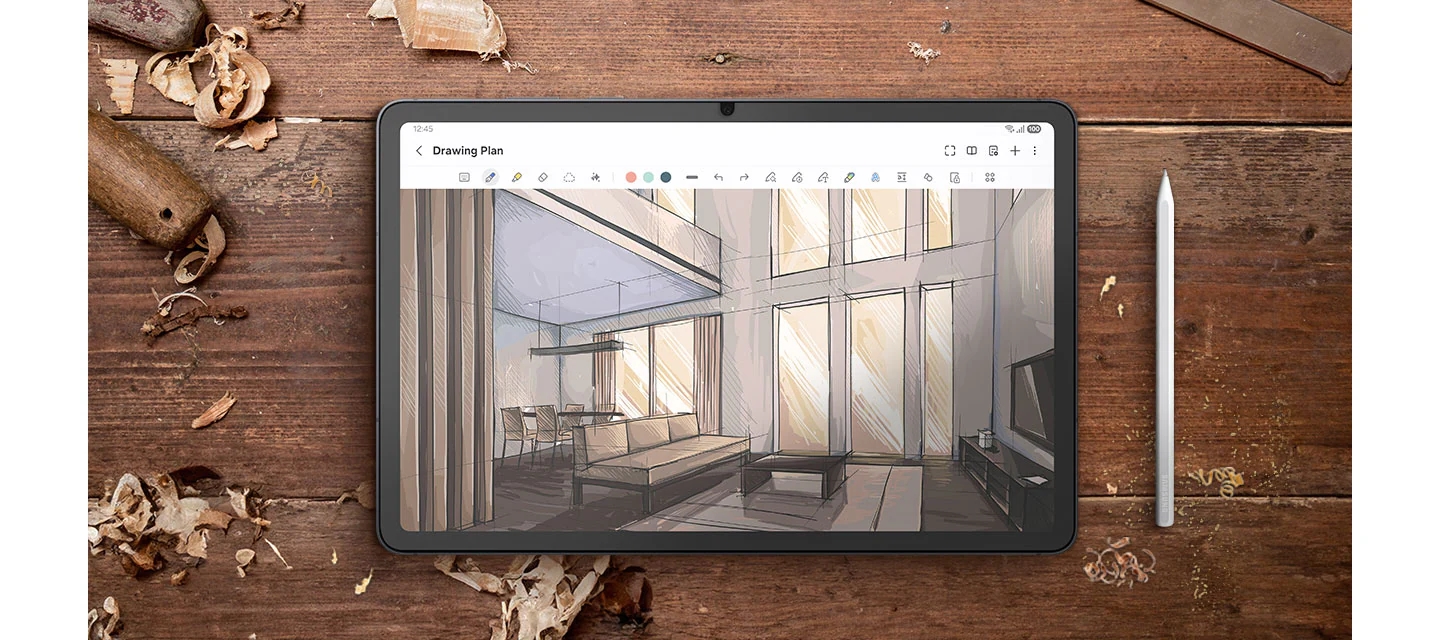The height and width of the screenshot is (640, 1440).
Task: Add a new page with the plus button
Action: [1014, 150]
